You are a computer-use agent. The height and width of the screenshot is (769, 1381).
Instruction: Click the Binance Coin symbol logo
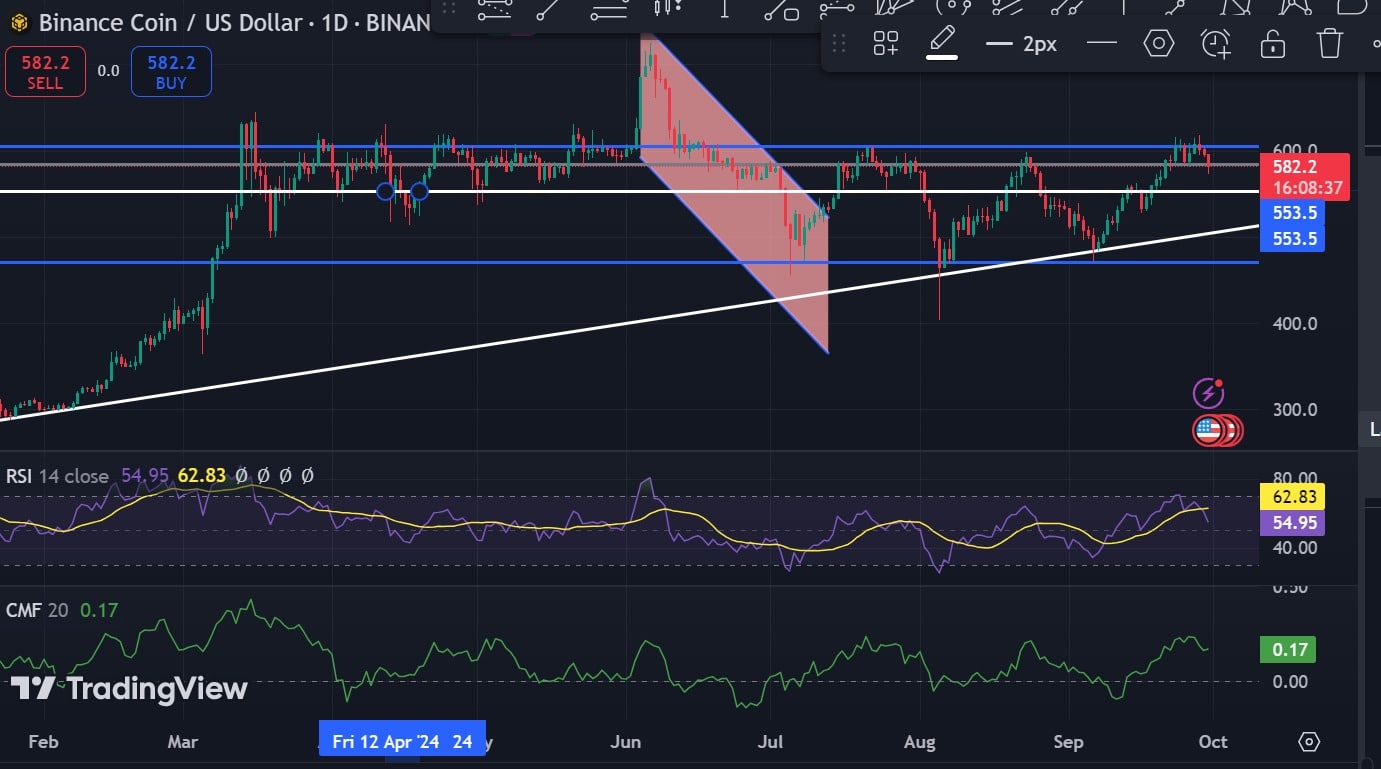pos(19,22)
